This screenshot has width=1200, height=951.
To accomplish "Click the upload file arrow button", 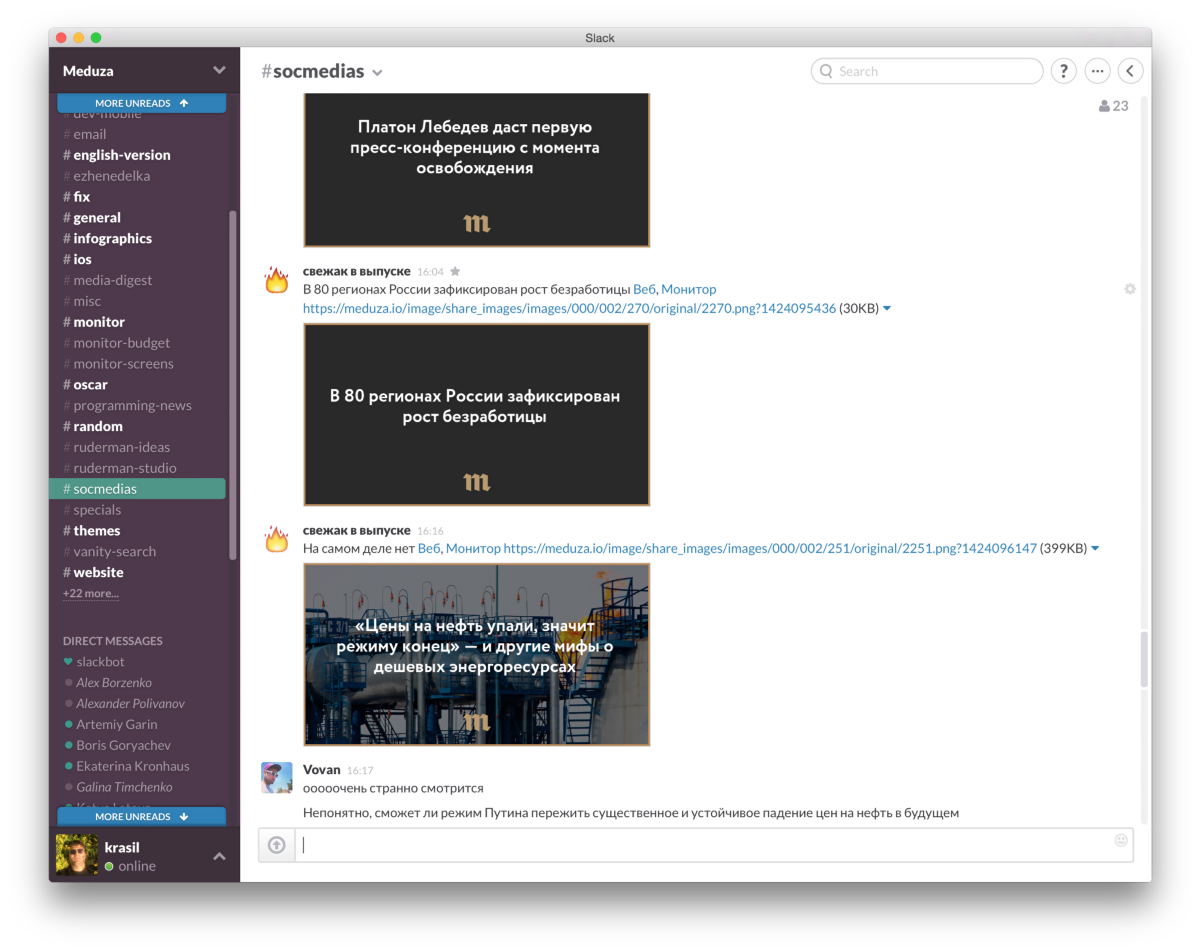I will tap(277, 845).
